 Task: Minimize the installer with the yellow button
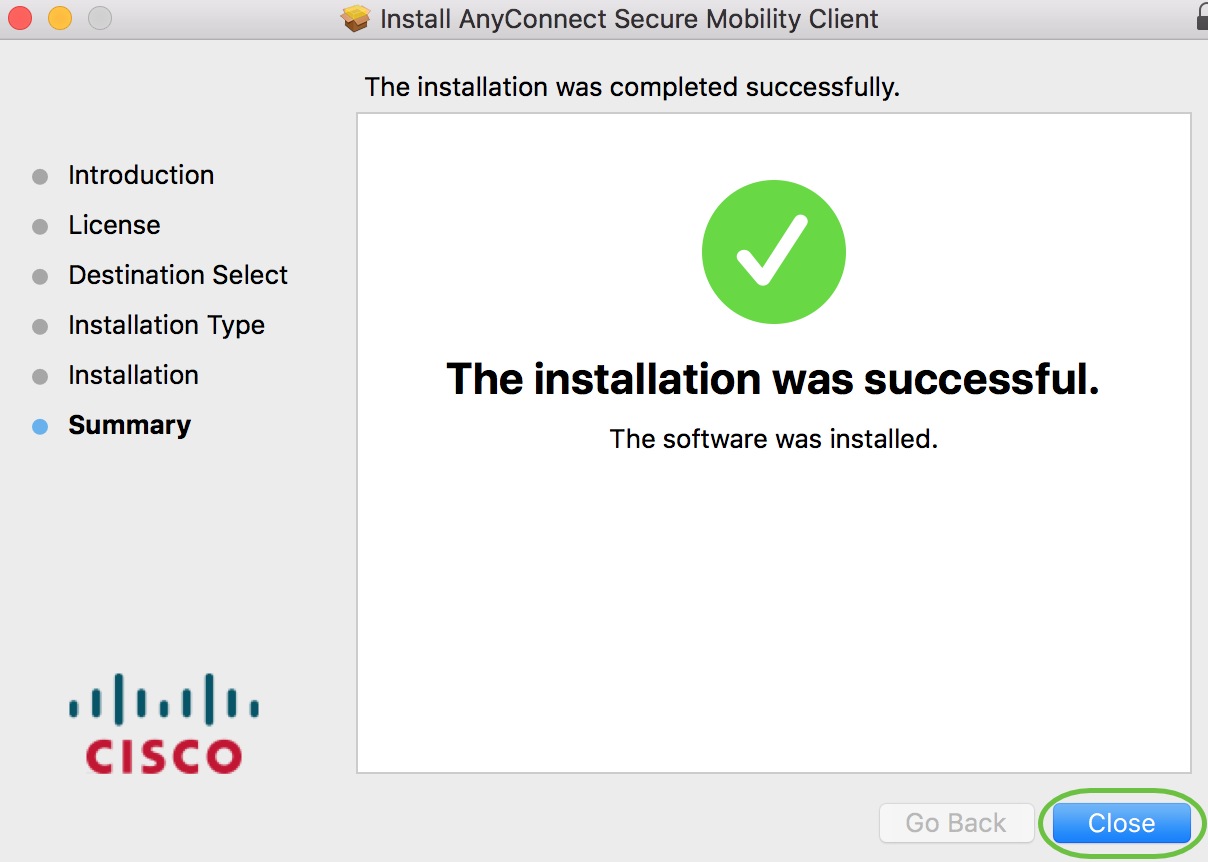(x=60, y=18)
